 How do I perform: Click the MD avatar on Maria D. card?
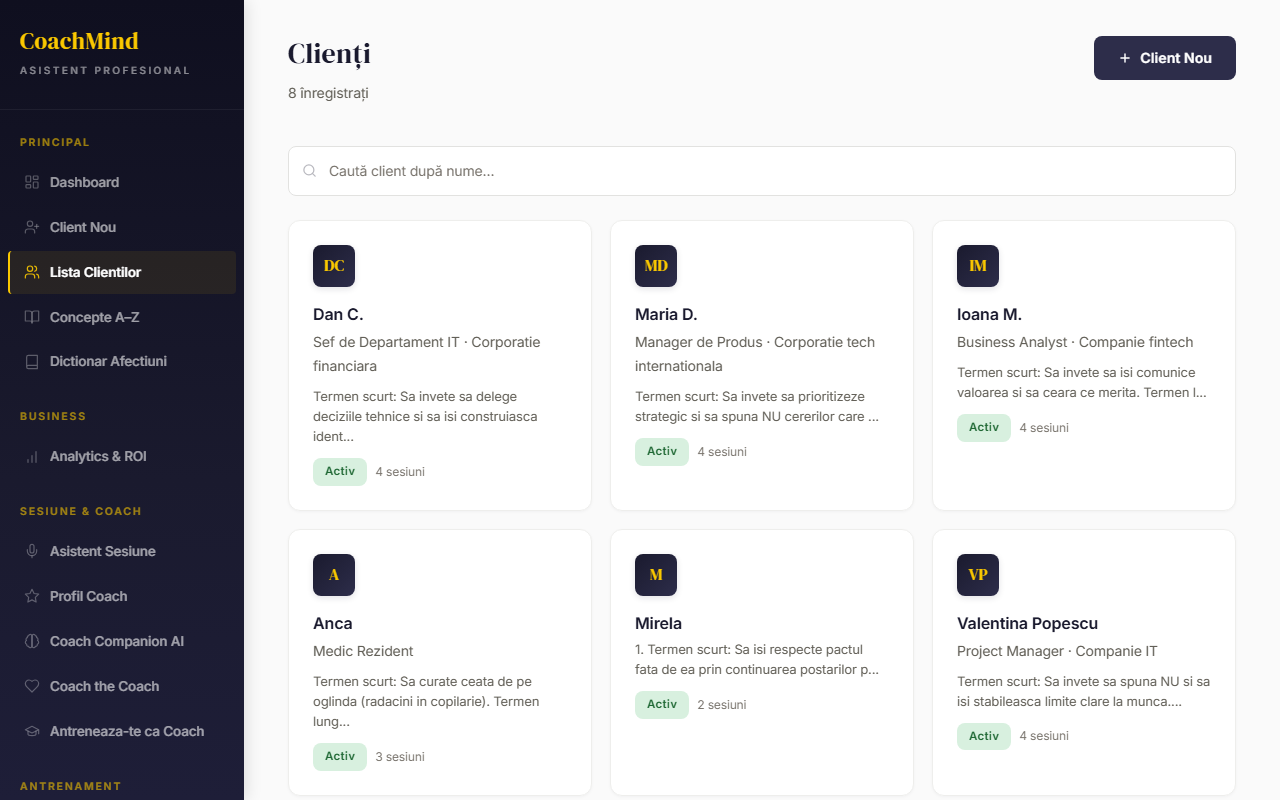(x=656, y=266)
